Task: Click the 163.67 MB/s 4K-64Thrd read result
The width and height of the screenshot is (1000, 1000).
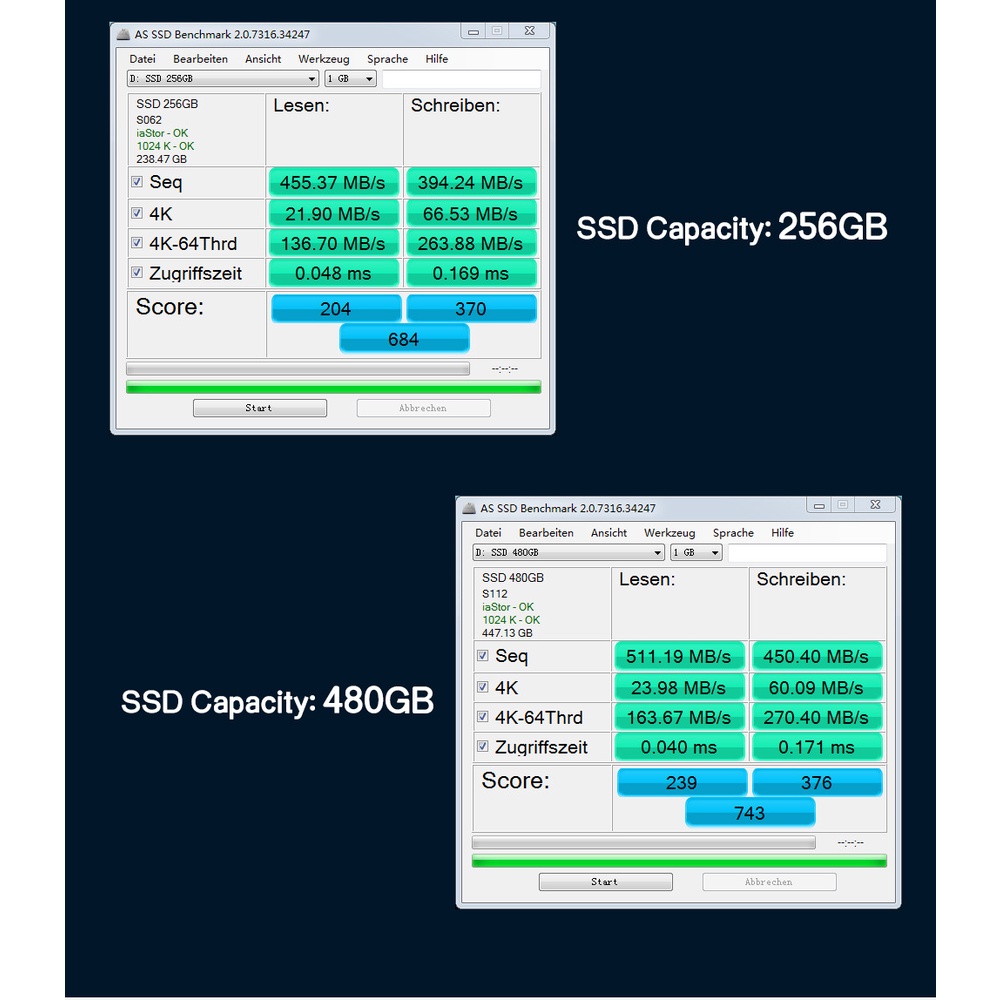Action: pyautogui.click(x=679, y=717)
